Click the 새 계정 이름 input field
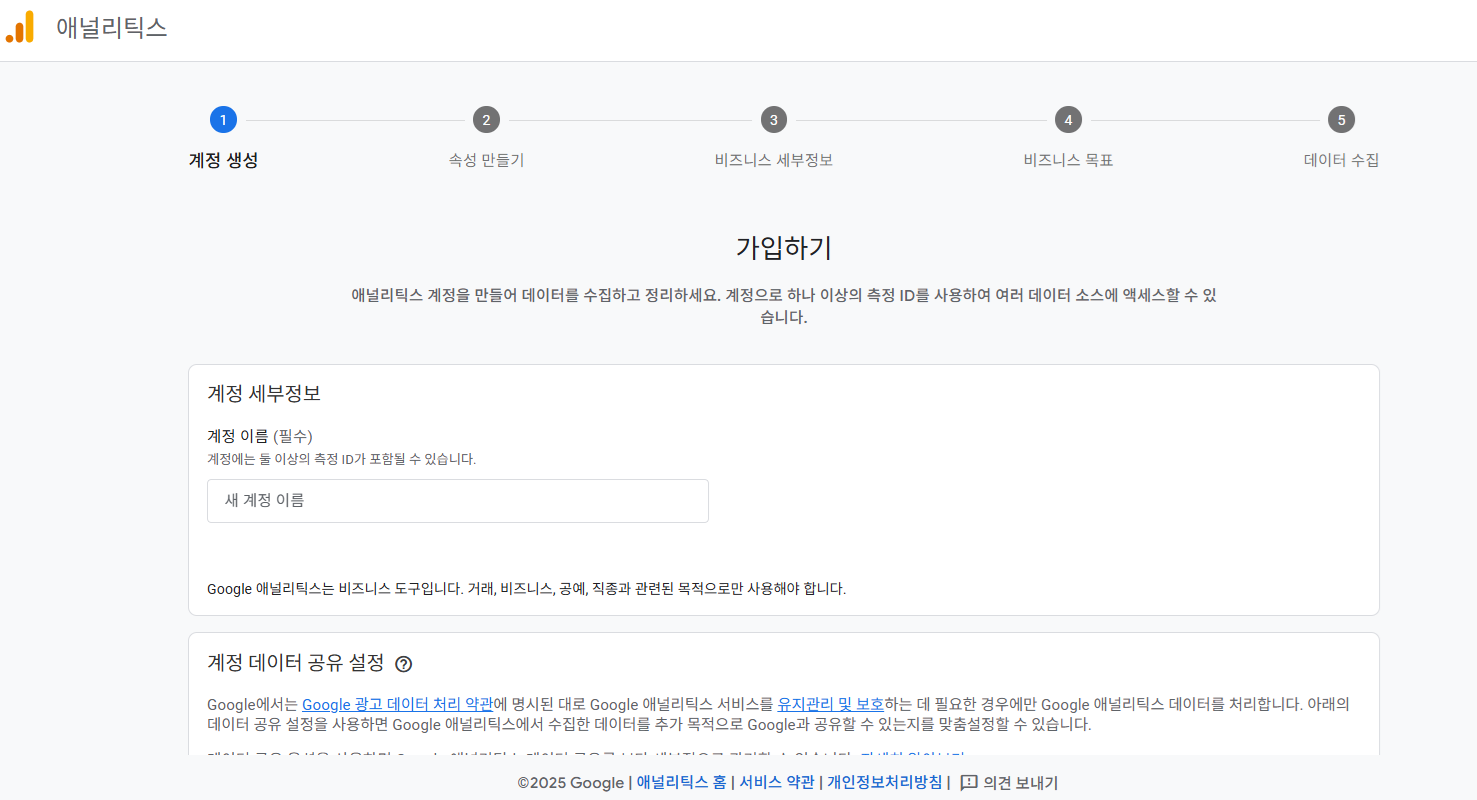 [457, 500]
